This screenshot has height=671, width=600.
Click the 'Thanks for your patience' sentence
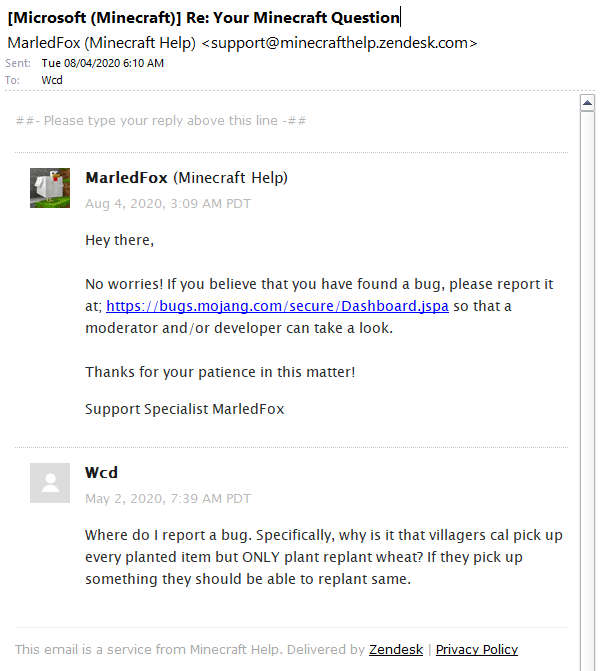220,372
